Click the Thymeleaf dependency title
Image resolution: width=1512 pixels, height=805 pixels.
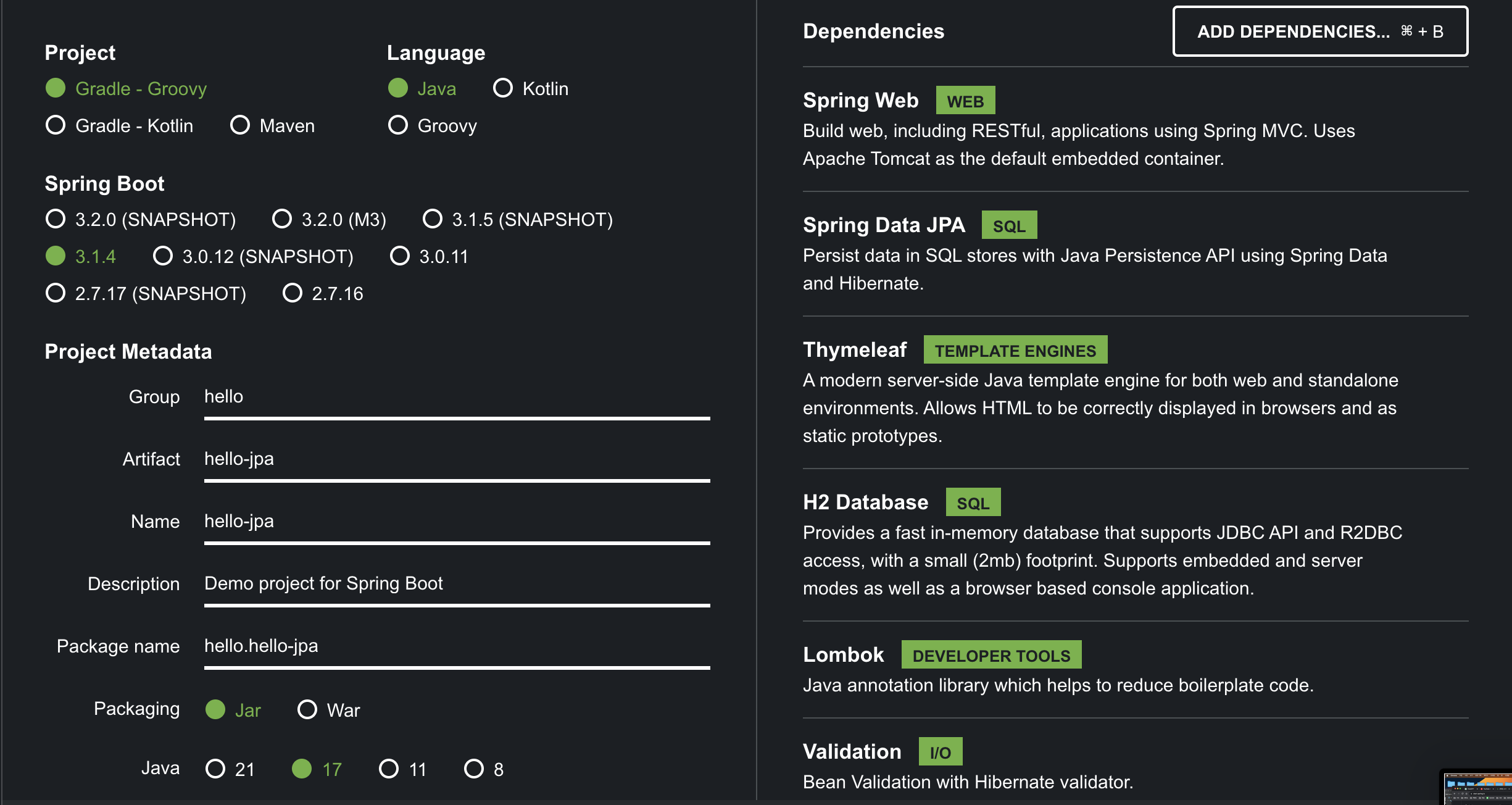click(855, 350)
